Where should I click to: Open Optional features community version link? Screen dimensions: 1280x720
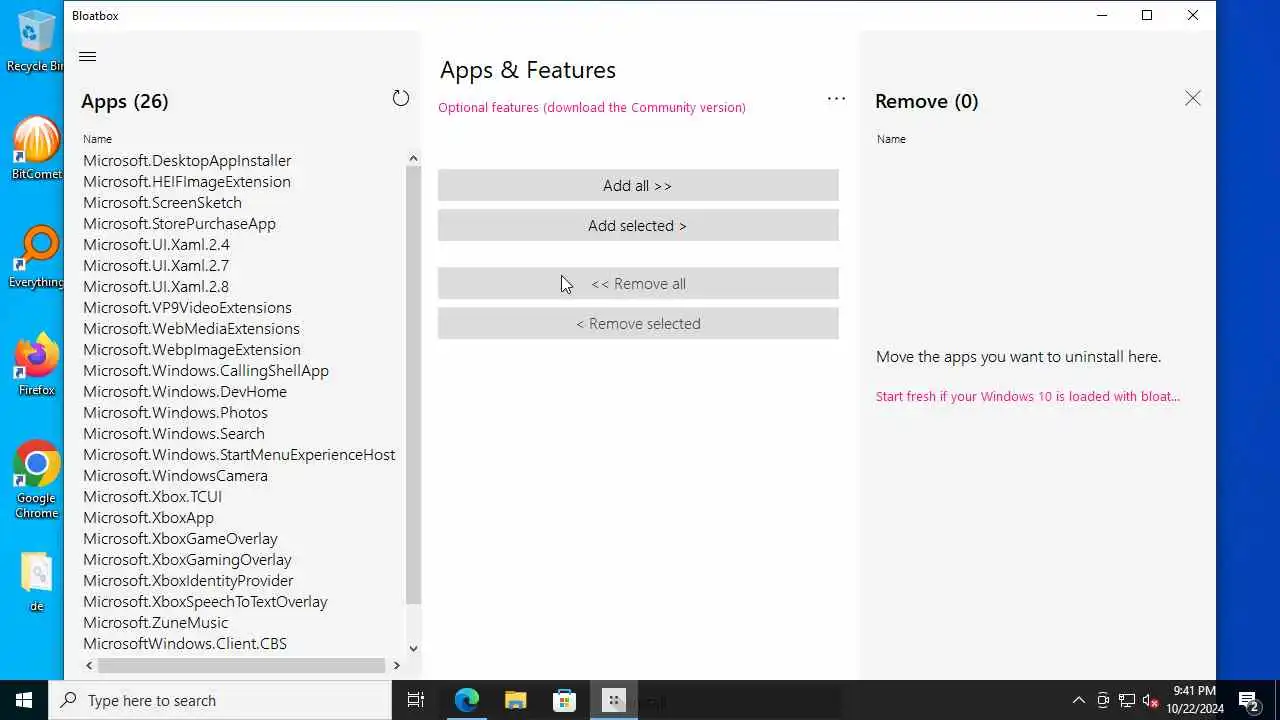592,107
